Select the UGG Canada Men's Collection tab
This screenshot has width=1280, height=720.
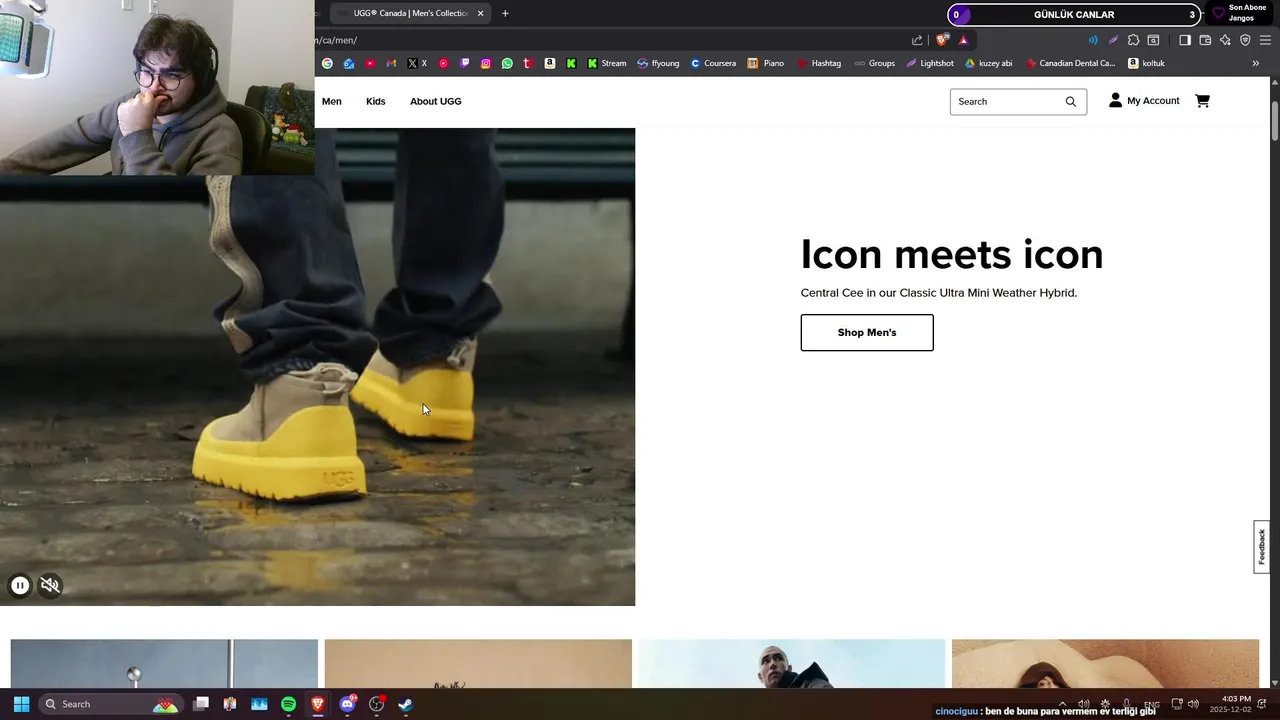[x=408, y=13]
